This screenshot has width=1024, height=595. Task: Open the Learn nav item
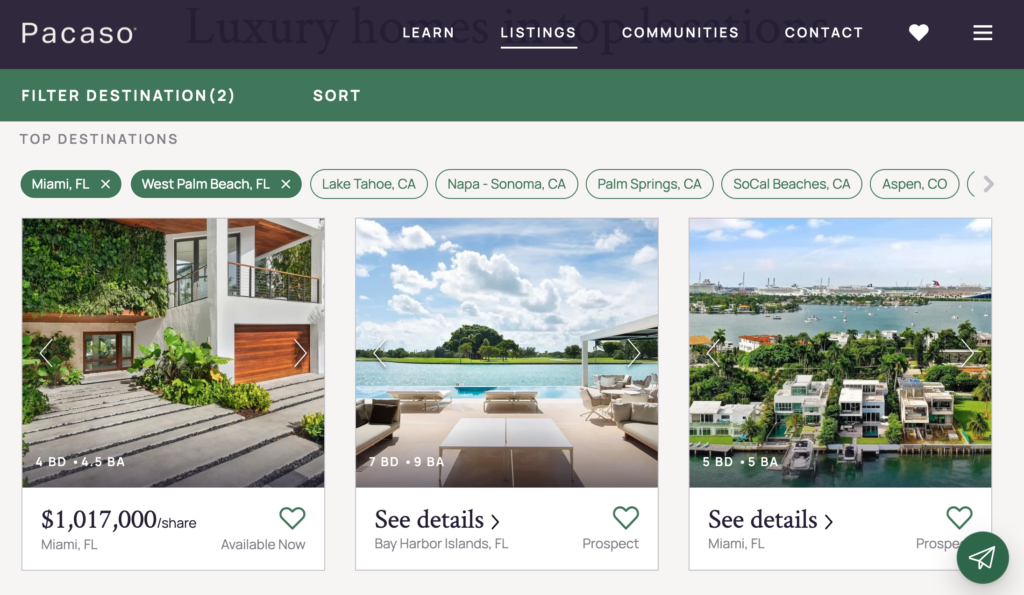[x=428, y=33]
